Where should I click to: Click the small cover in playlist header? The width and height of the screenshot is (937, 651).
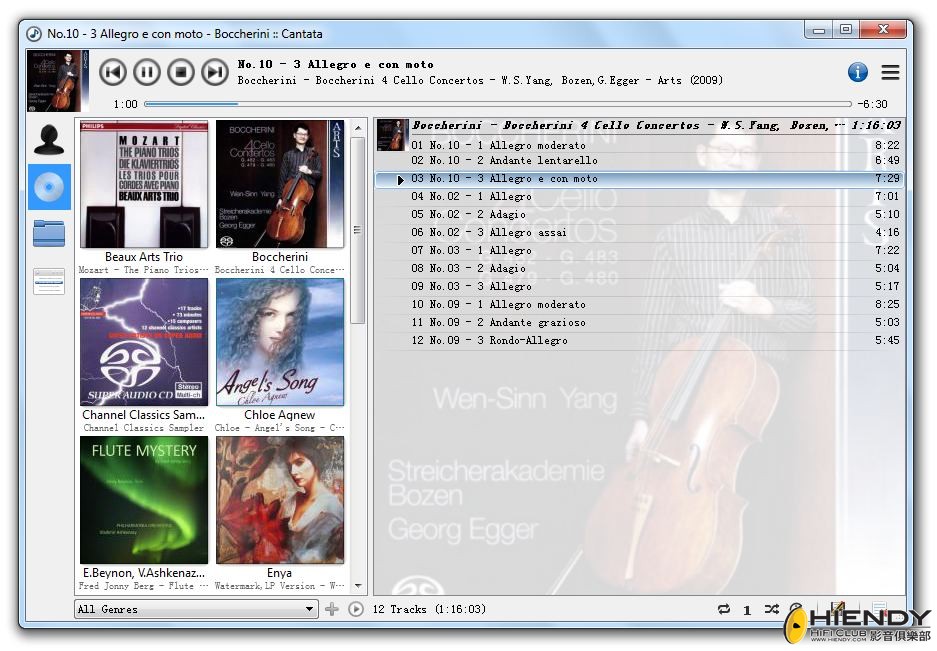pyautogui.click(x=393, y=135)
